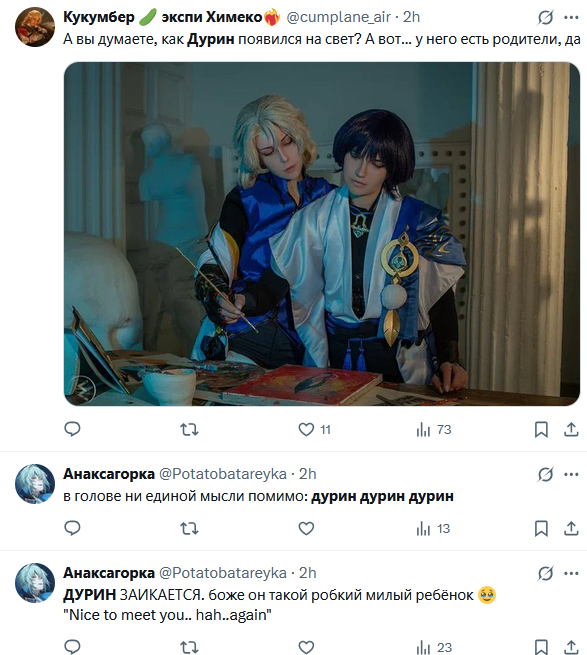This screenshot has height=655, width=587.
Task: View analytics showing 73 views
Action: 434,429
